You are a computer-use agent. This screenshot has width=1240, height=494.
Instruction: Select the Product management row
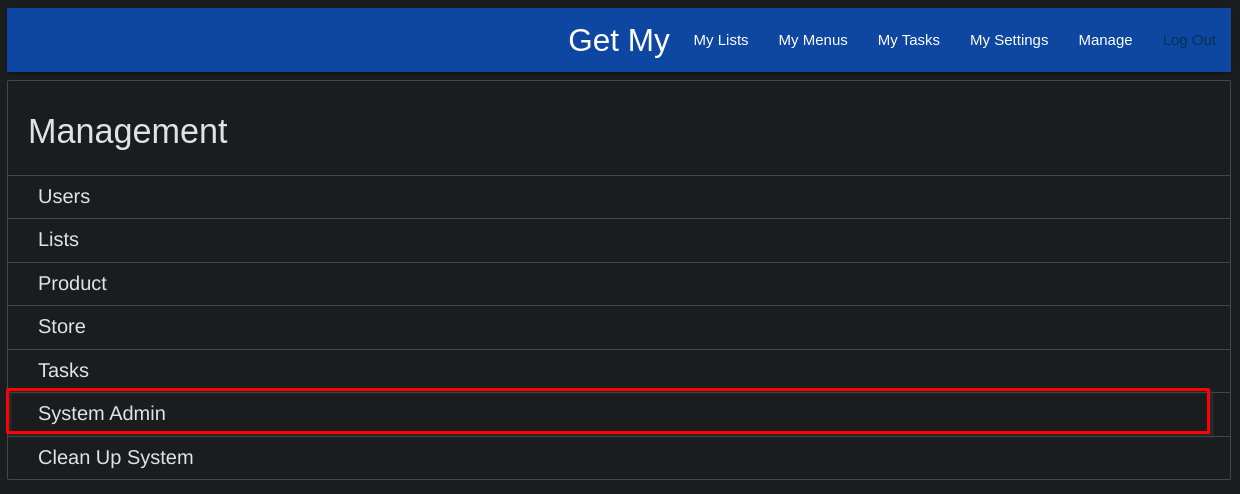pos(619,284)
